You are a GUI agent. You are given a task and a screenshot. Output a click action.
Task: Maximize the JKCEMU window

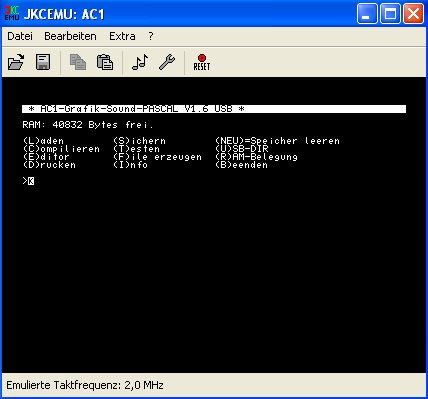click(390, 14)
